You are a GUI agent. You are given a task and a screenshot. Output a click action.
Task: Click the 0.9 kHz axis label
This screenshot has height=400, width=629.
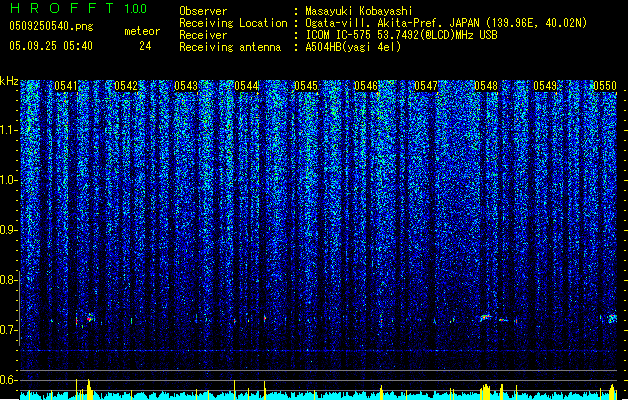click(x=10, y=230)
